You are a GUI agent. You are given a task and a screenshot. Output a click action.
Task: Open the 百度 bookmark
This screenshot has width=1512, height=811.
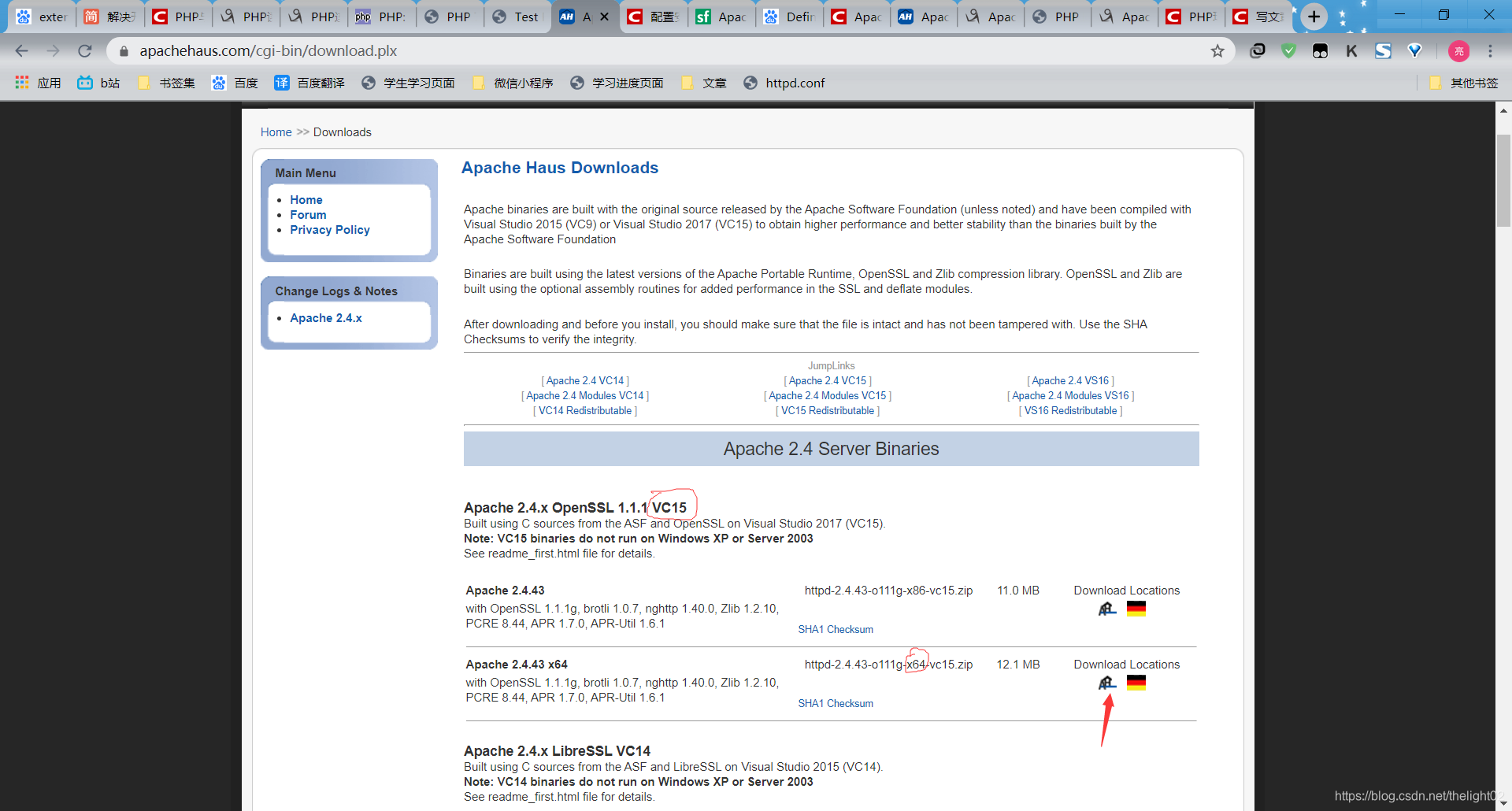(235, 83)
